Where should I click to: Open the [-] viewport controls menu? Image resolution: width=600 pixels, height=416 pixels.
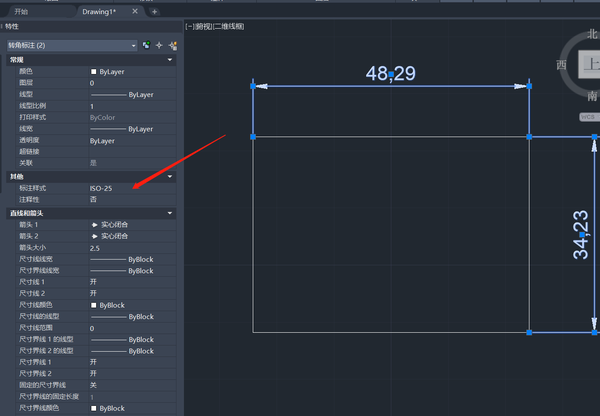click(189, 26)
